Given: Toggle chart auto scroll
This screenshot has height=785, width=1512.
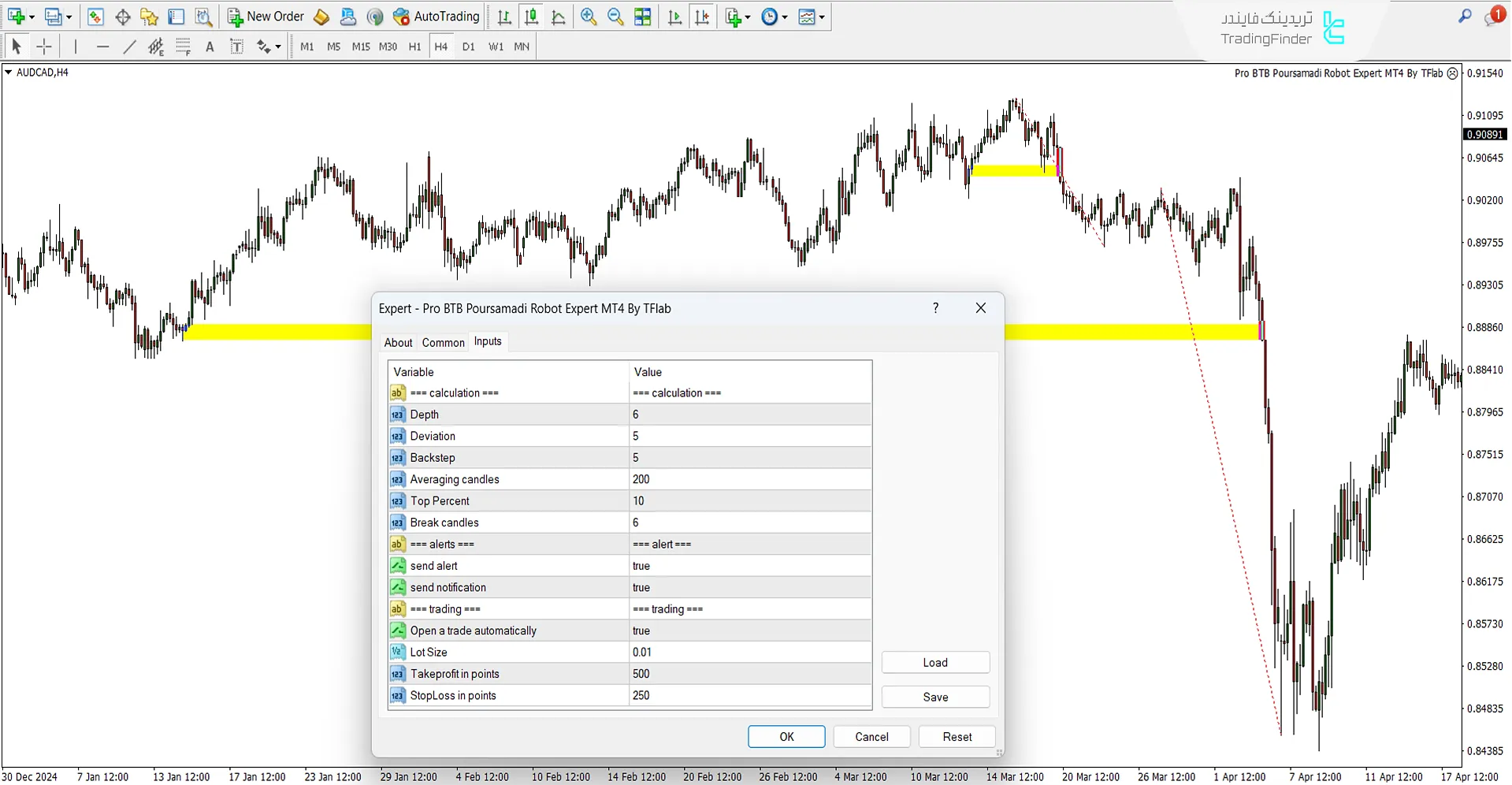Looking at the screenshot, I should tap(674, 17).
